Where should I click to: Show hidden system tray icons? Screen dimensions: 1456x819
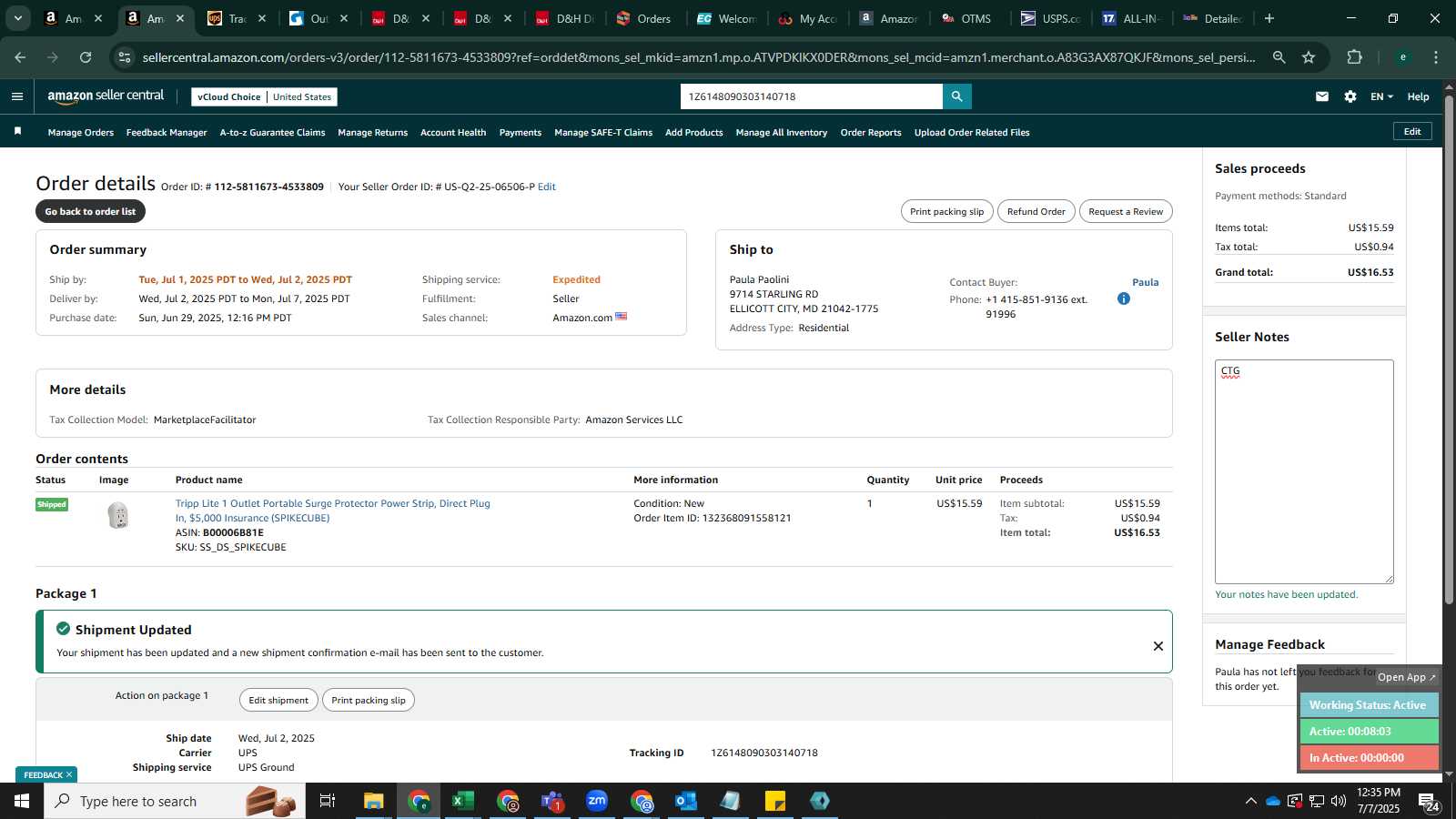1251,801
